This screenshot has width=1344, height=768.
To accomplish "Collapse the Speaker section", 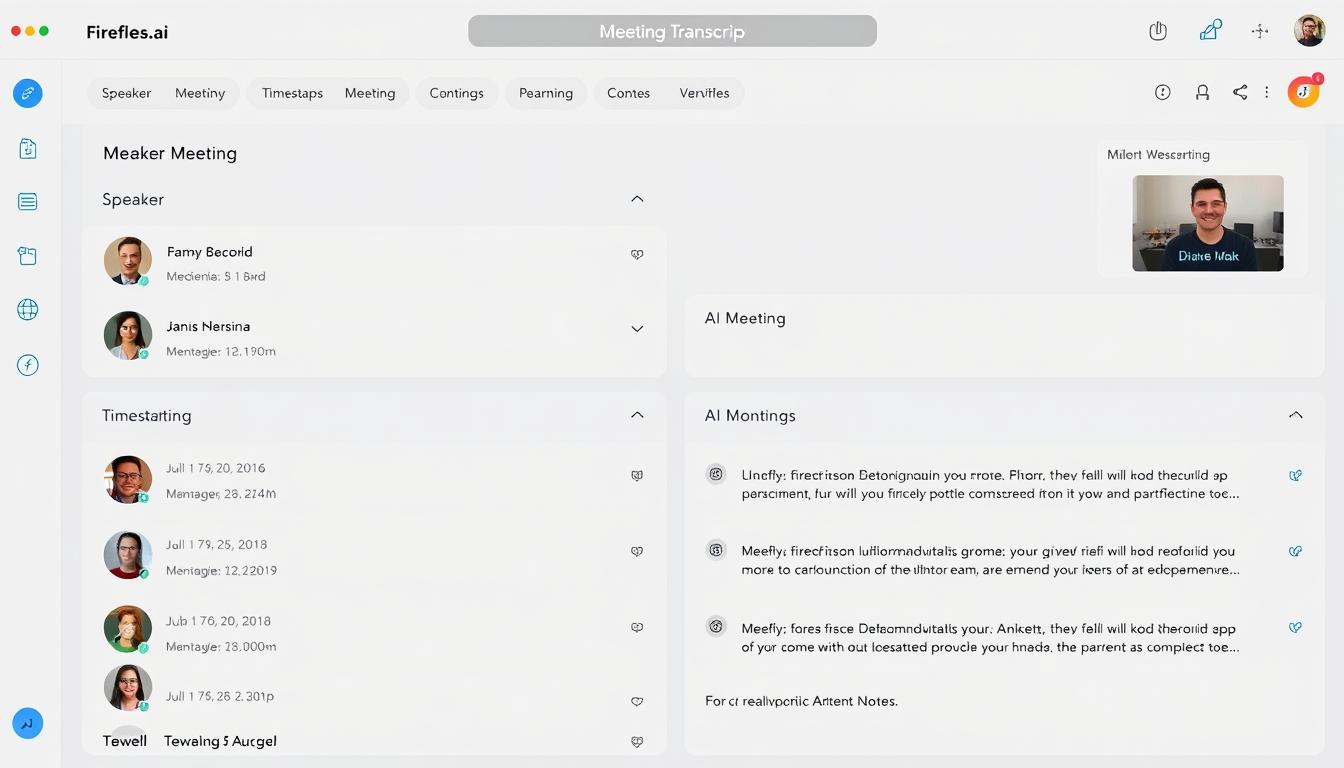I will (x=637, y=198).
